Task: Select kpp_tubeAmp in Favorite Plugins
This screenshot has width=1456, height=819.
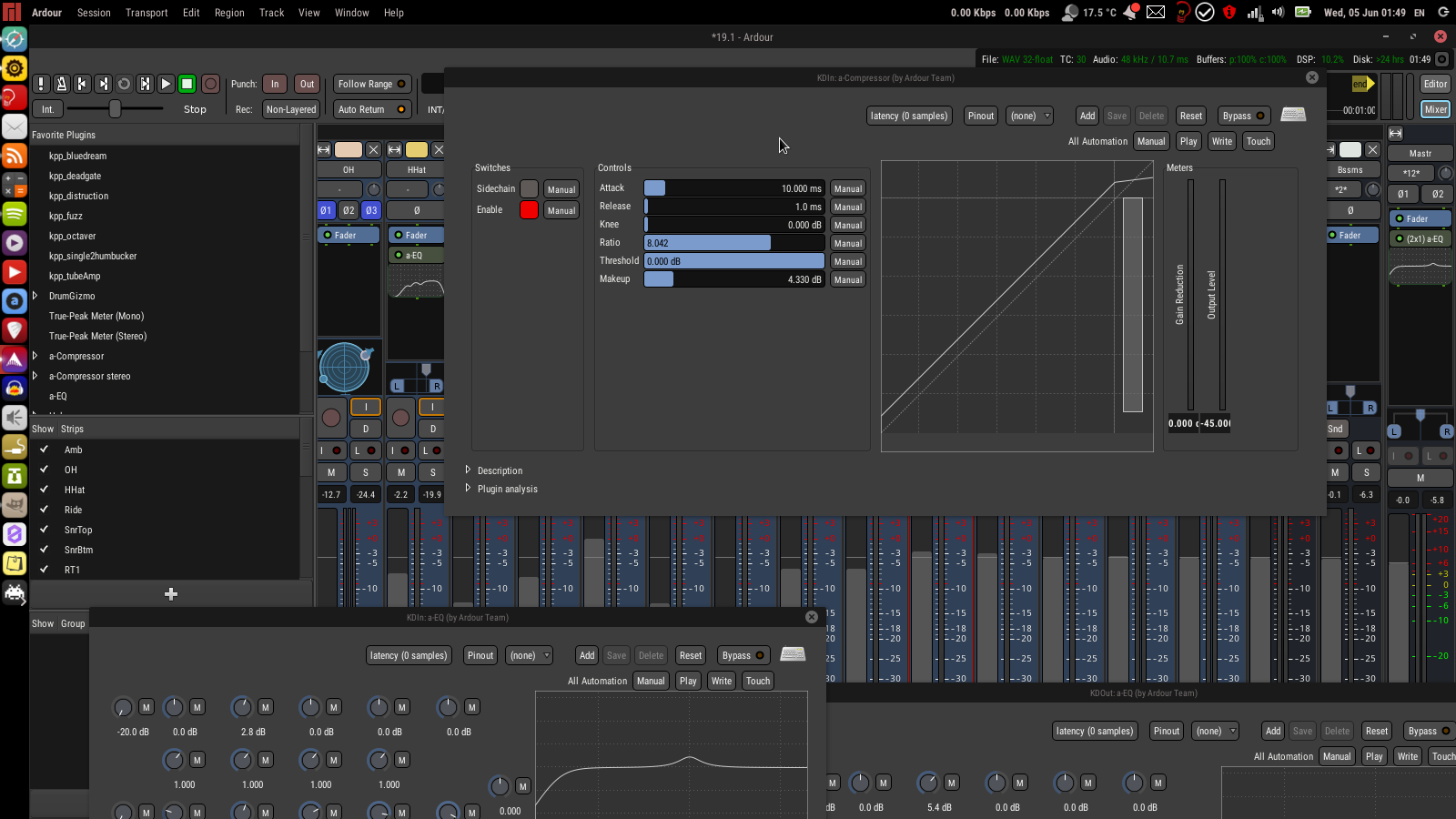Action: tap(75, 276)
